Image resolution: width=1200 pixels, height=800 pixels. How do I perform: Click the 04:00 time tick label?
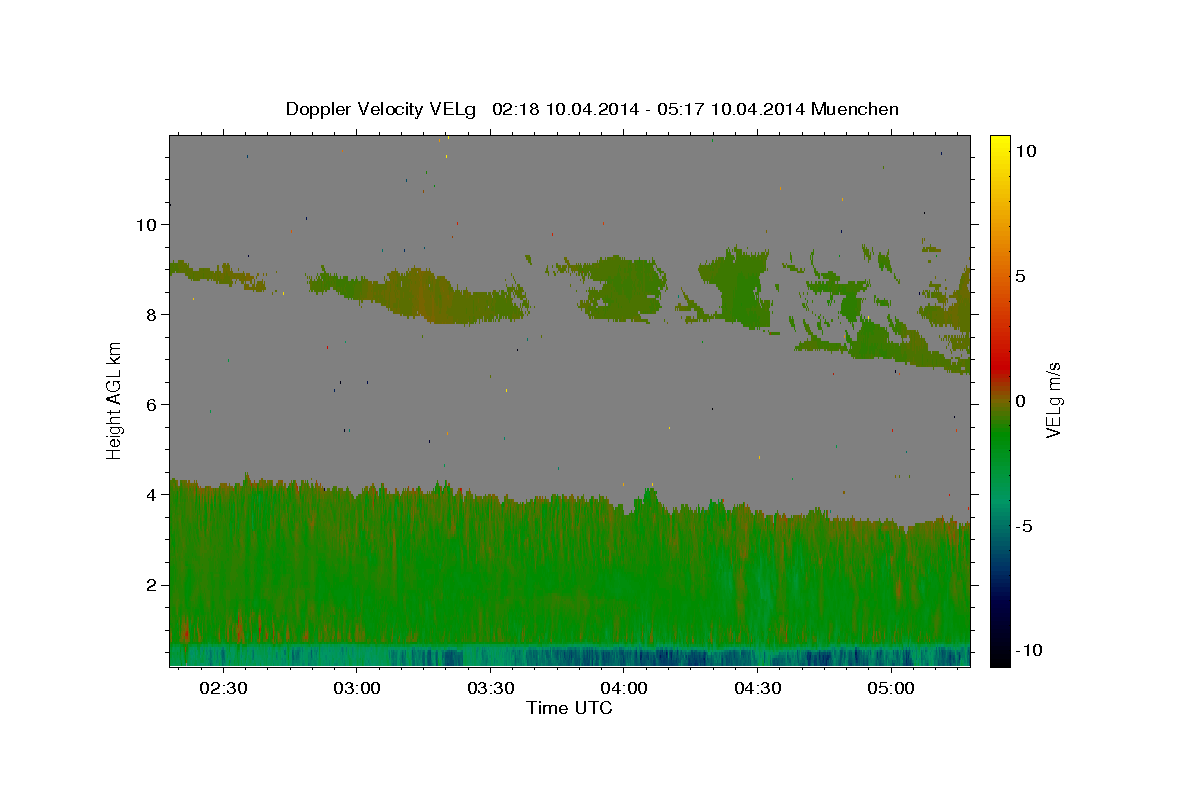coord(623,689)
